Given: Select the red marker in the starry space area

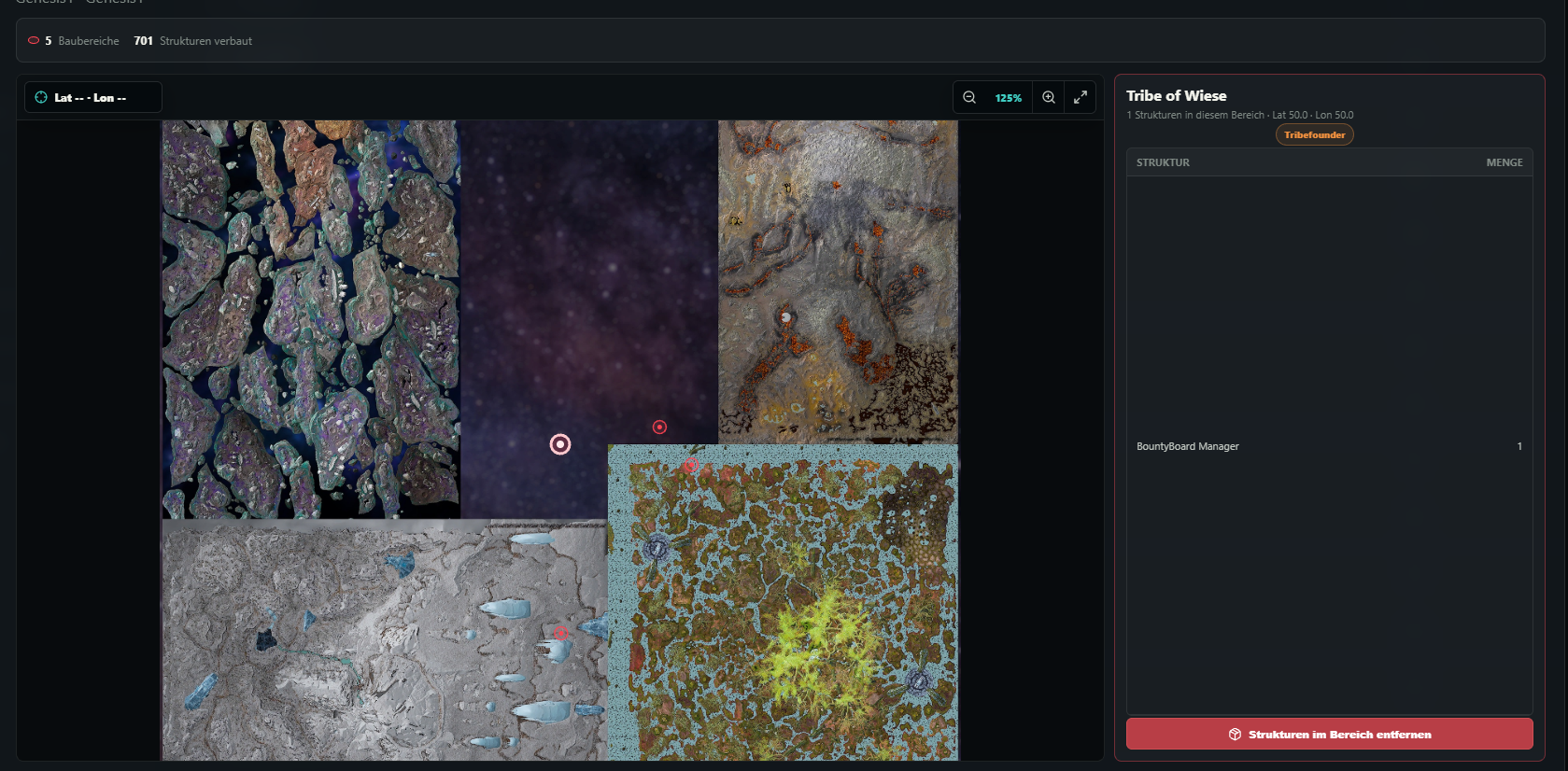Looking at the screenshot, I should click(x=659, y=427).
